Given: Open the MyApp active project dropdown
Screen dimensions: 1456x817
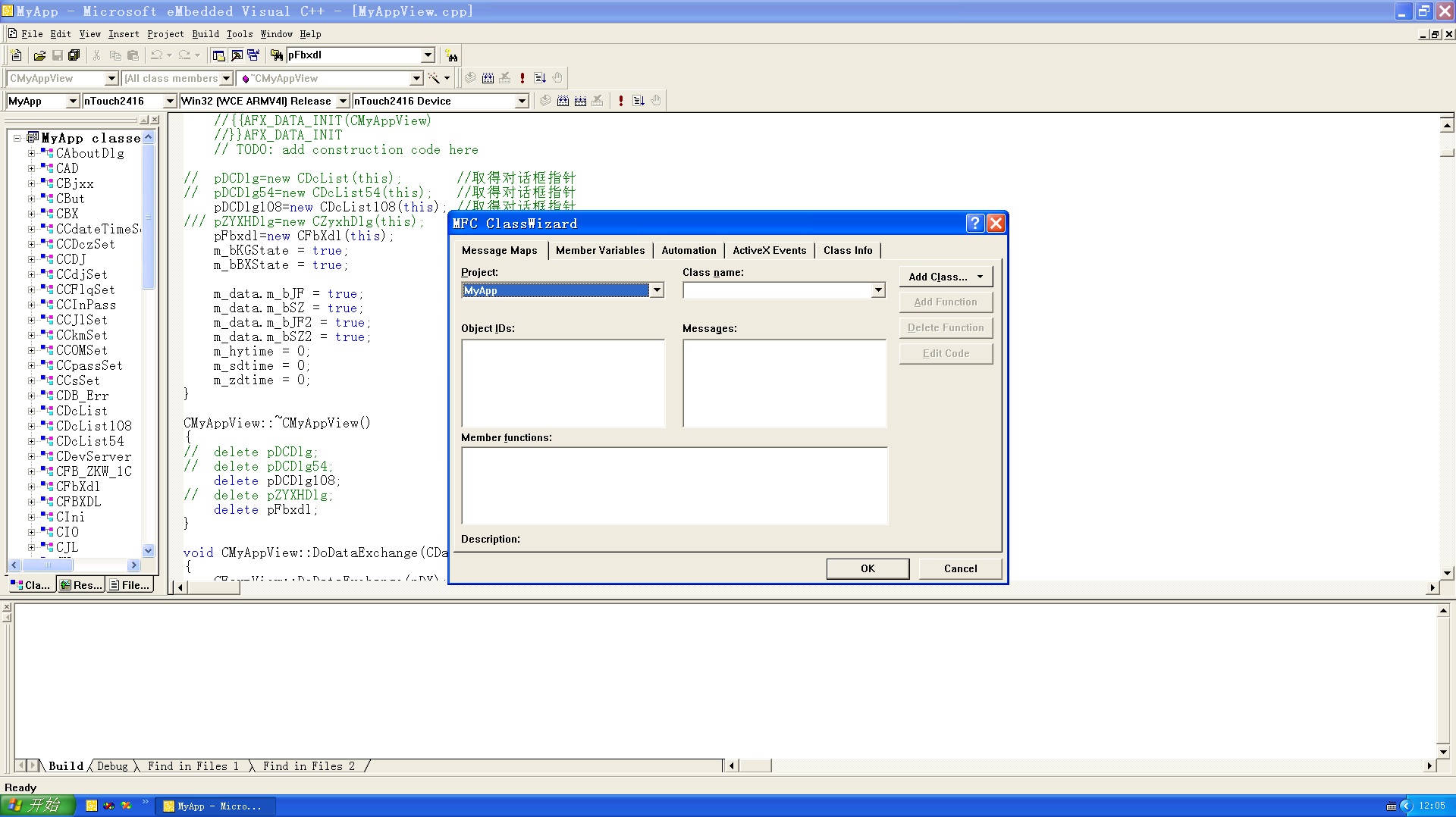Looking at the screenshot, I should point(73,101).
